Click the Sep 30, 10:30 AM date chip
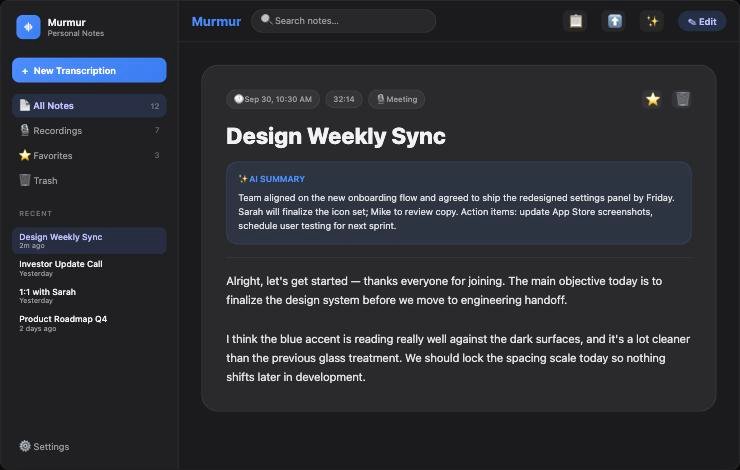Image resolution: width=740 pixels, height=470 pixels. pos(273,99)
